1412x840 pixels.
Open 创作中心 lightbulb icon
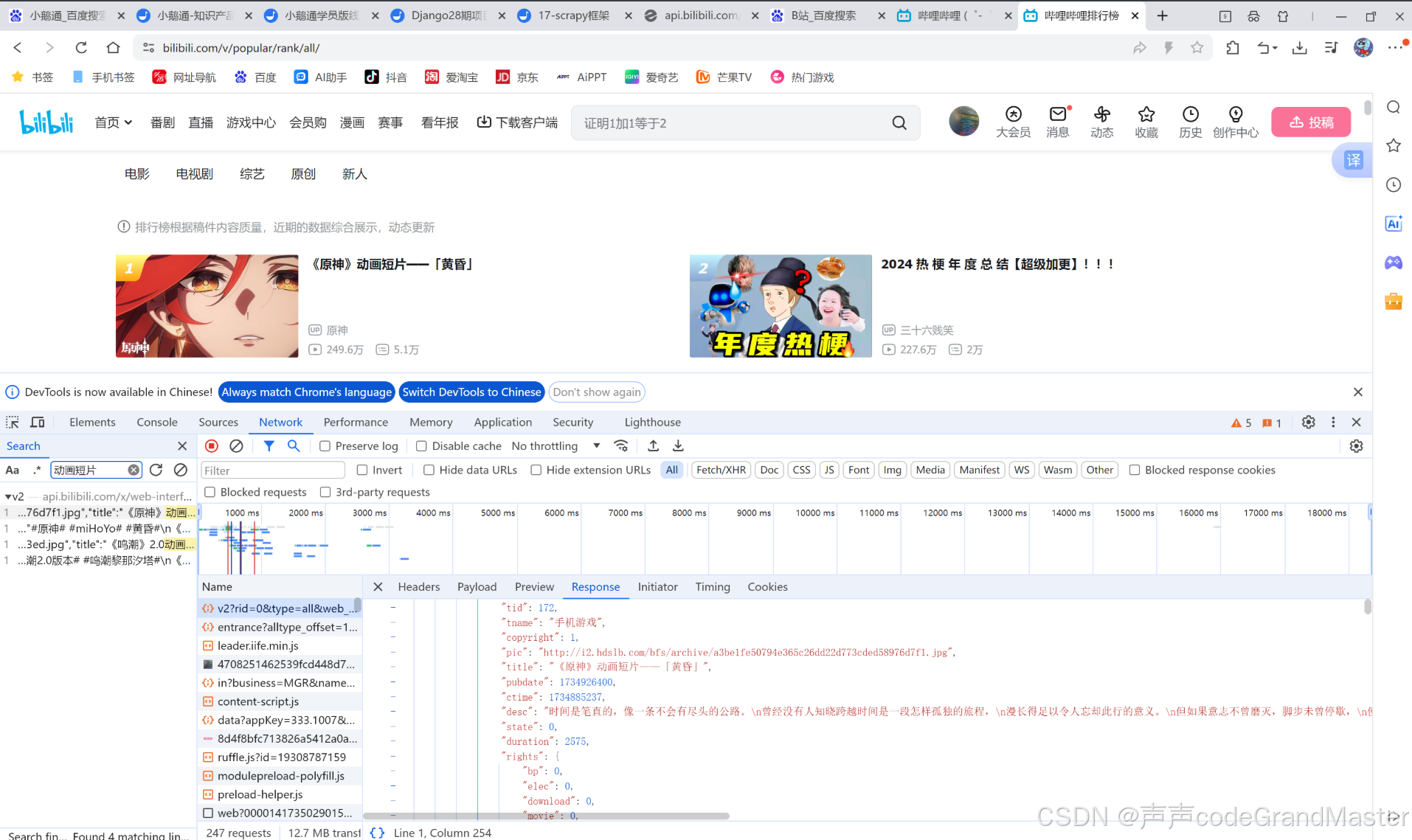(1236, 122)
